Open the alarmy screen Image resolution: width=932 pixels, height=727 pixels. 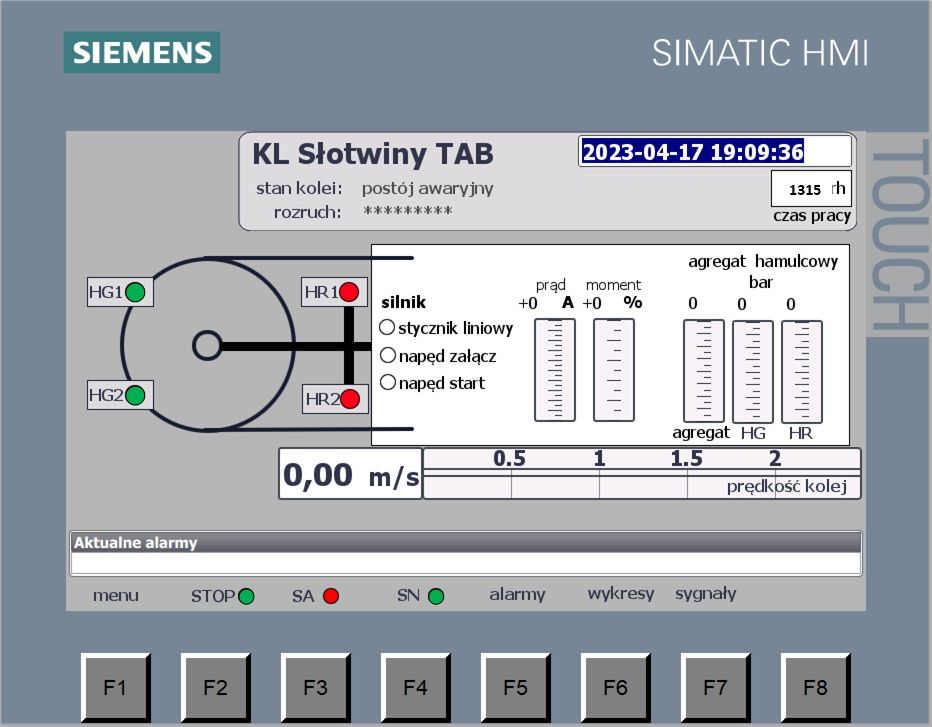517,594
